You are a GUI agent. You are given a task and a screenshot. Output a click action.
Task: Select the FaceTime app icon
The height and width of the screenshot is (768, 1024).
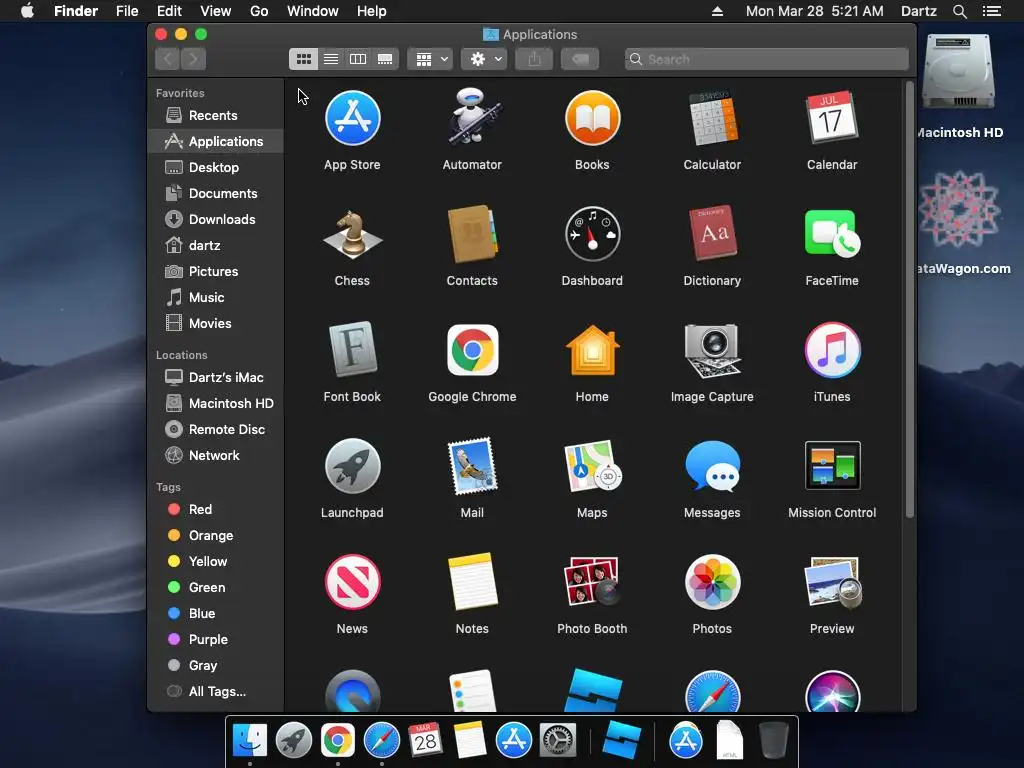coord(832,234)
